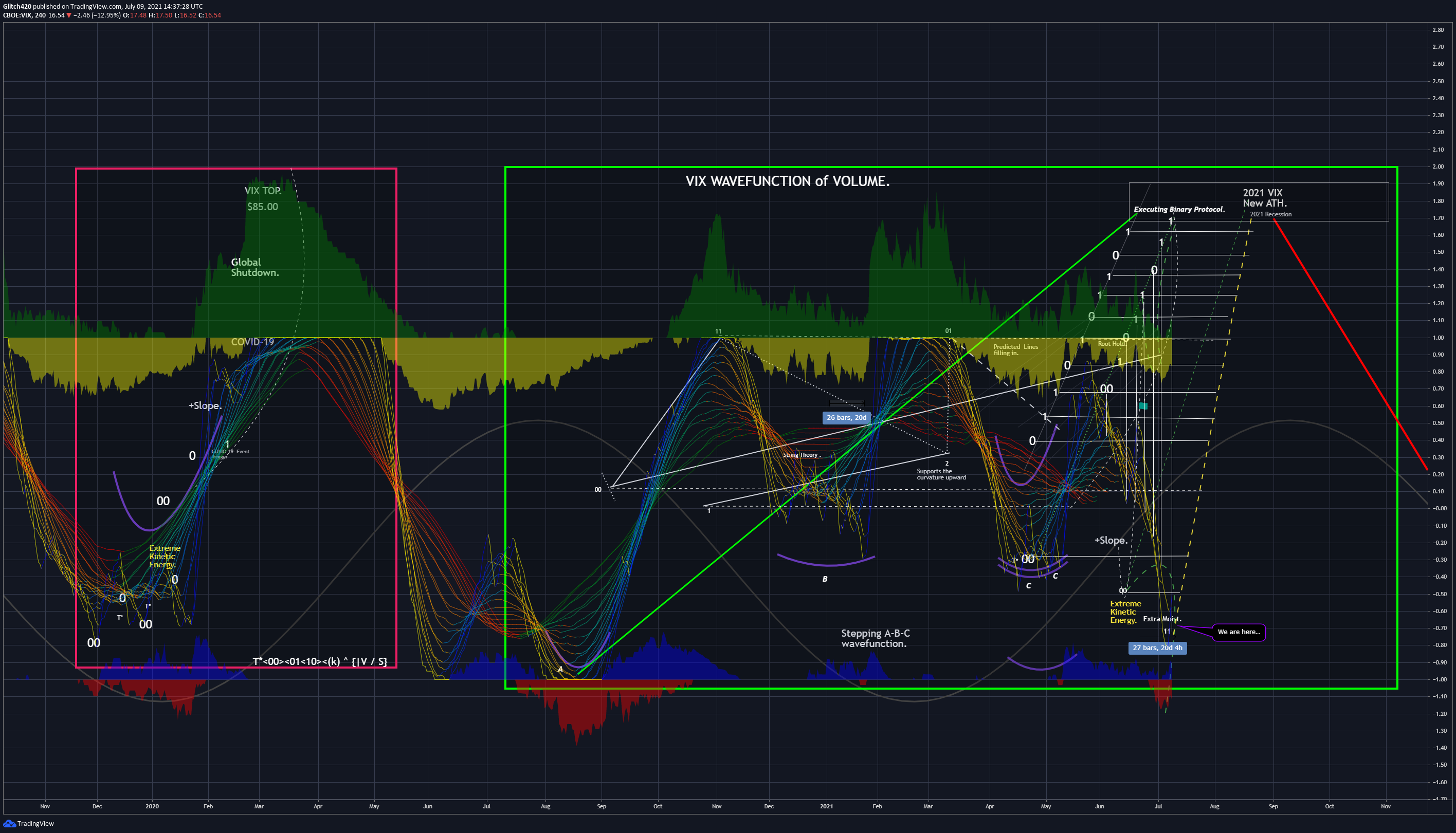Click the '1.00' price axis label
This screenshot has width=1456, height=833.
[x=1438, y=338]
